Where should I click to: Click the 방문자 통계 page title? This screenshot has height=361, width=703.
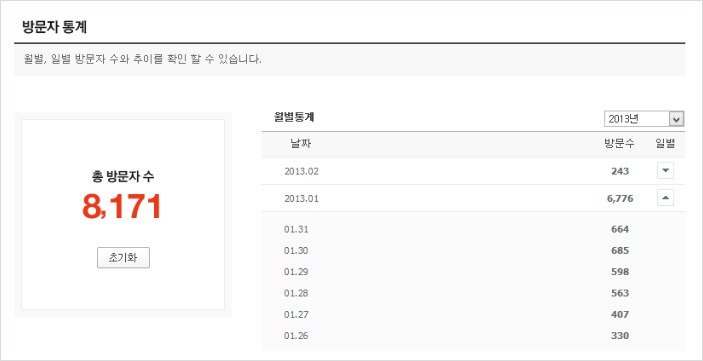tap(54, 27)
